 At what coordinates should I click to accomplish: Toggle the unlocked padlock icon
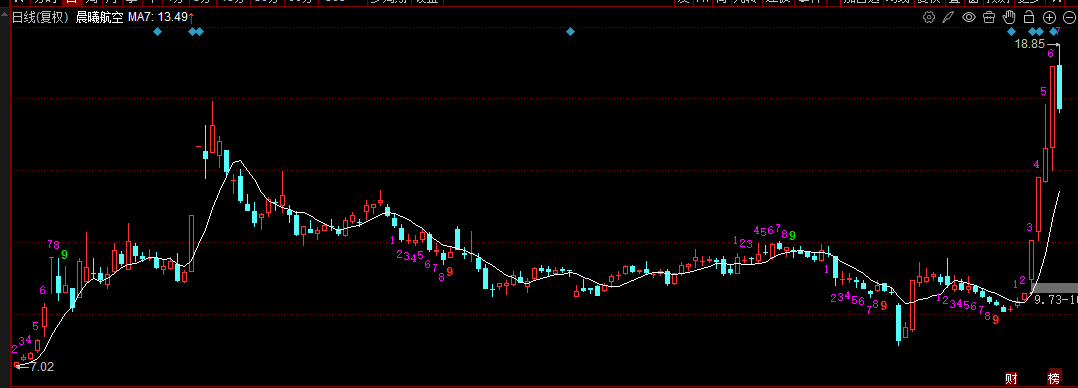coord(1029,17)
